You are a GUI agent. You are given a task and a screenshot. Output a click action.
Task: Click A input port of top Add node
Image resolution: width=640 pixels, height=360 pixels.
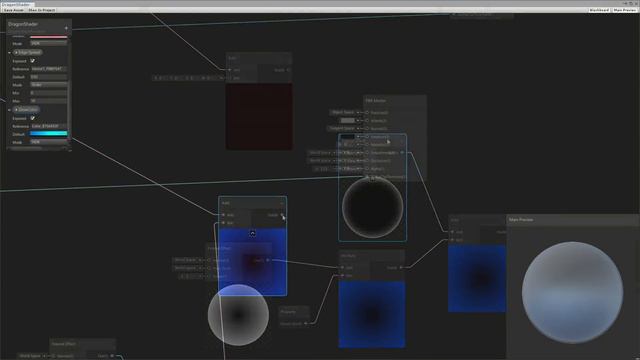(x=229, y=70)
